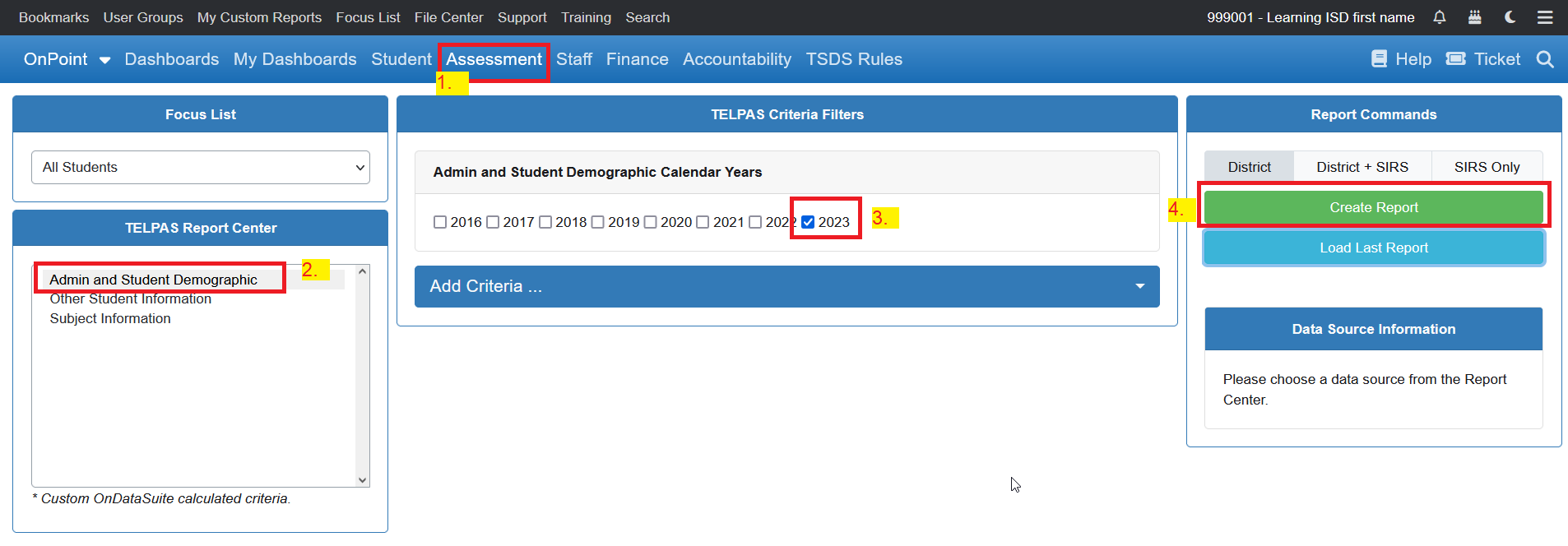Select Subject Information in the TELPAS Report Center
Viewport: 1568px width, 546px height.
pyautogui.click(x=110, y=318)
